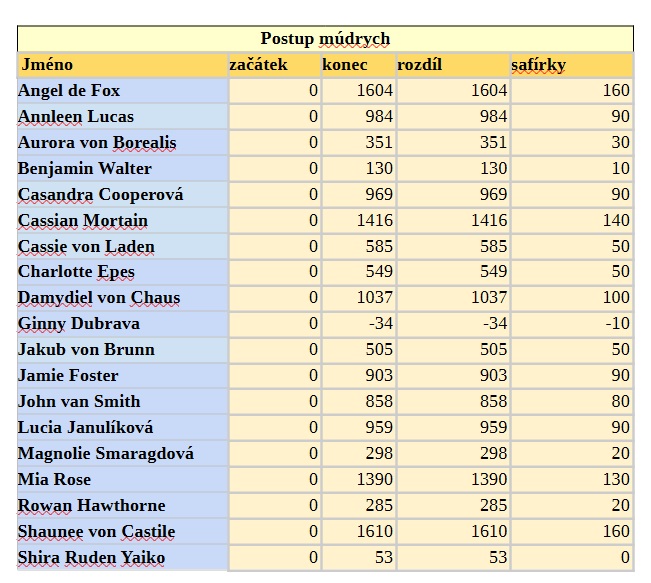Click the 'Shira Ruden Yaiko' cell
This screenshot has width=651, height=583.
92,558
